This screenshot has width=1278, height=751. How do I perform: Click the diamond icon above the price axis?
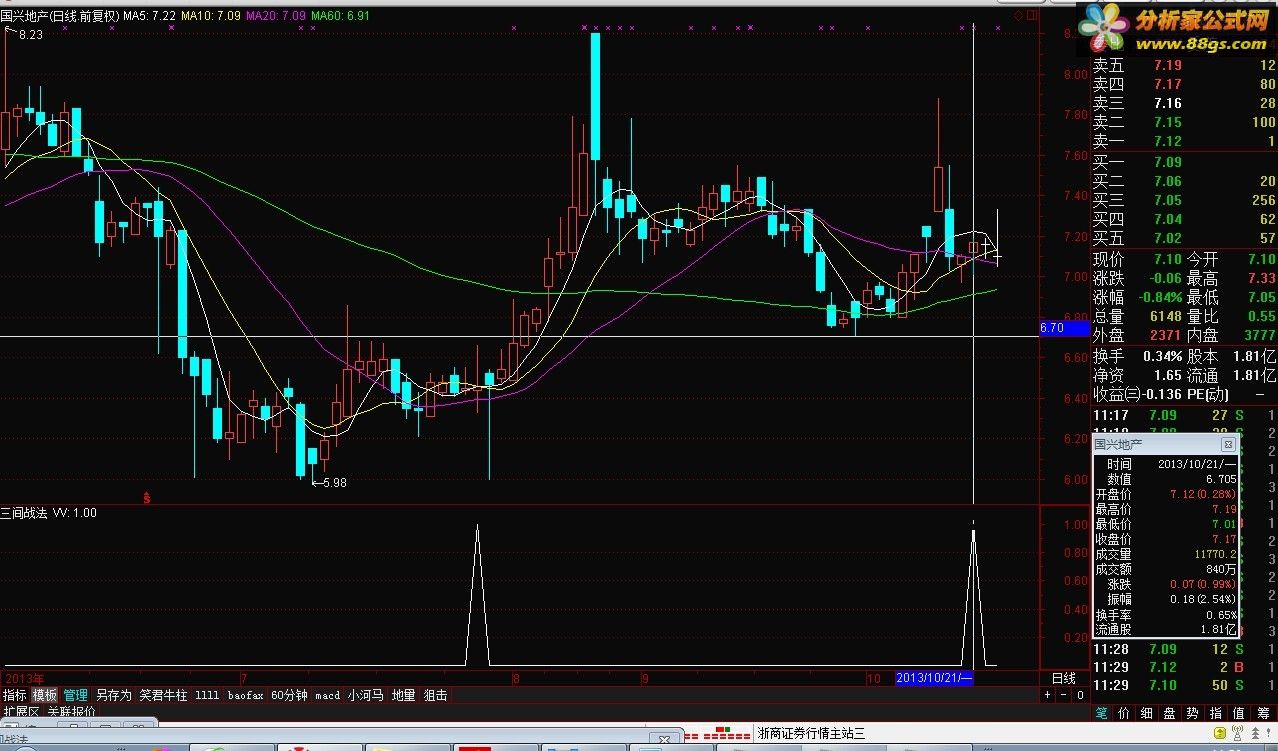tap(1019, 16)
